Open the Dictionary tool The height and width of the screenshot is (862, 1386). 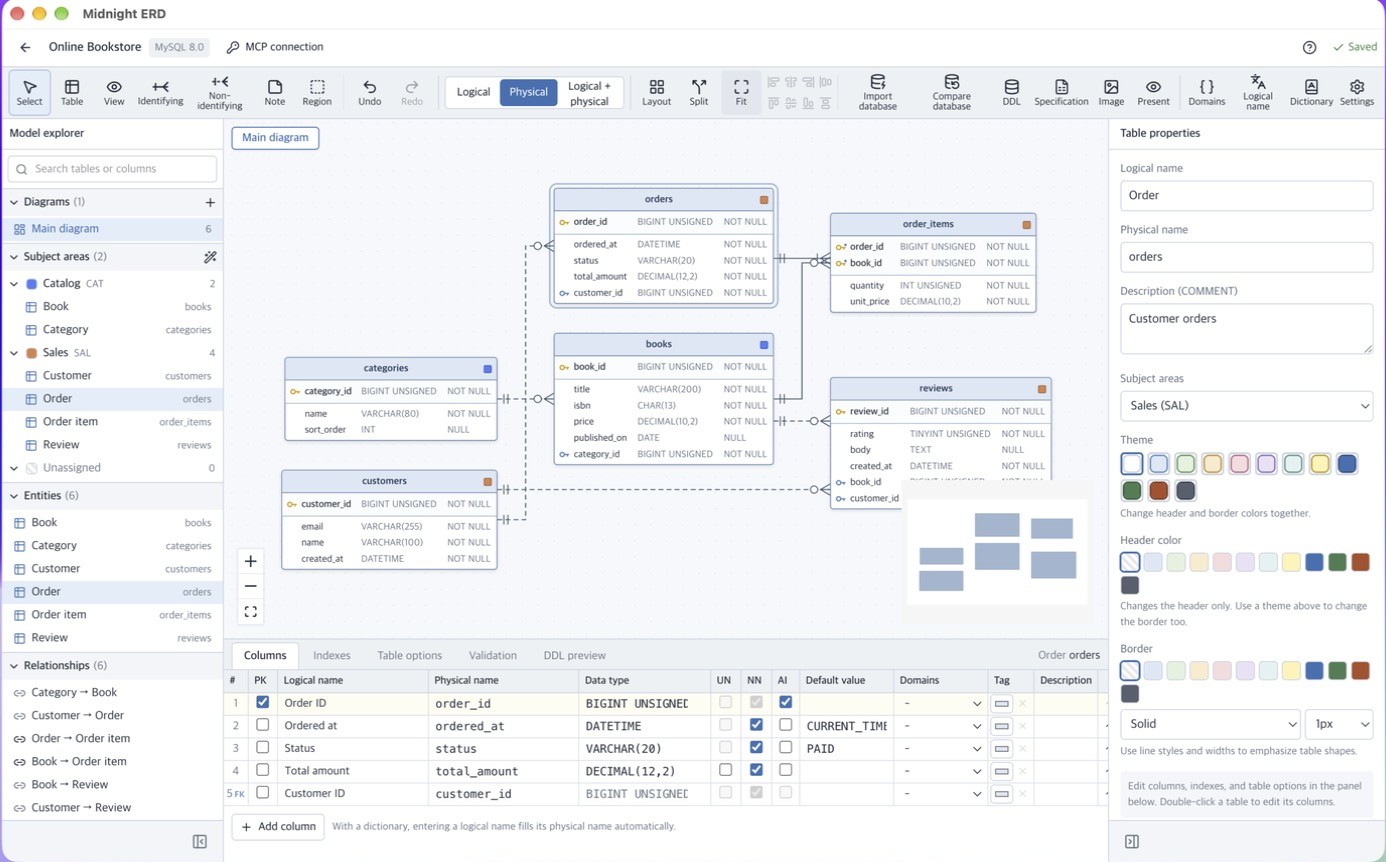1311,92
